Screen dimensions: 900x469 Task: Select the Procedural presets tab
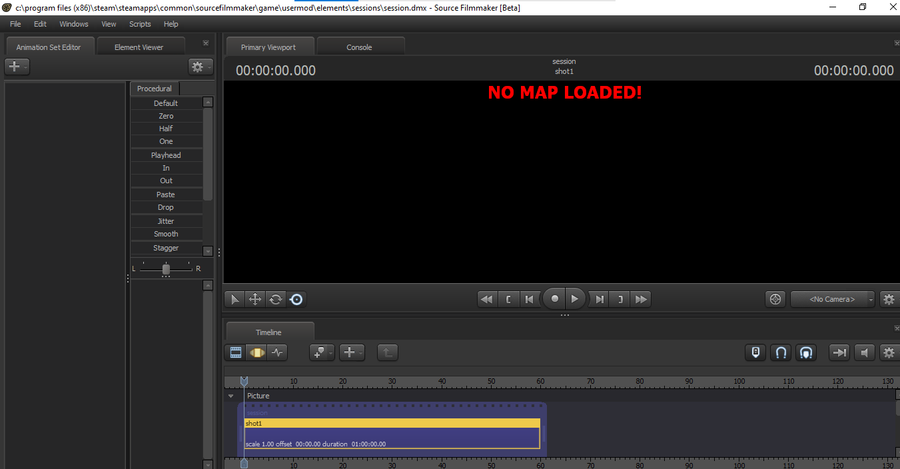pos(154,88)
